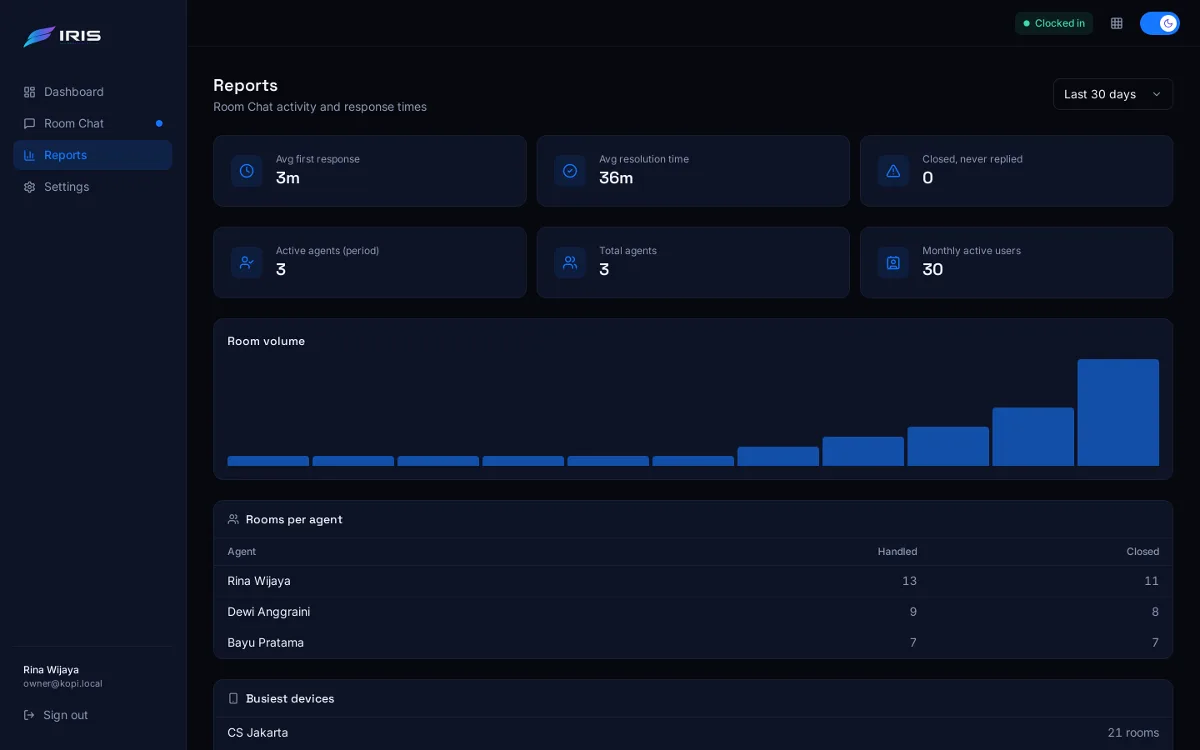Click the Settings gear icon
The width and height of the screenshot is (1200, 750).
click(x=30, y=187)
